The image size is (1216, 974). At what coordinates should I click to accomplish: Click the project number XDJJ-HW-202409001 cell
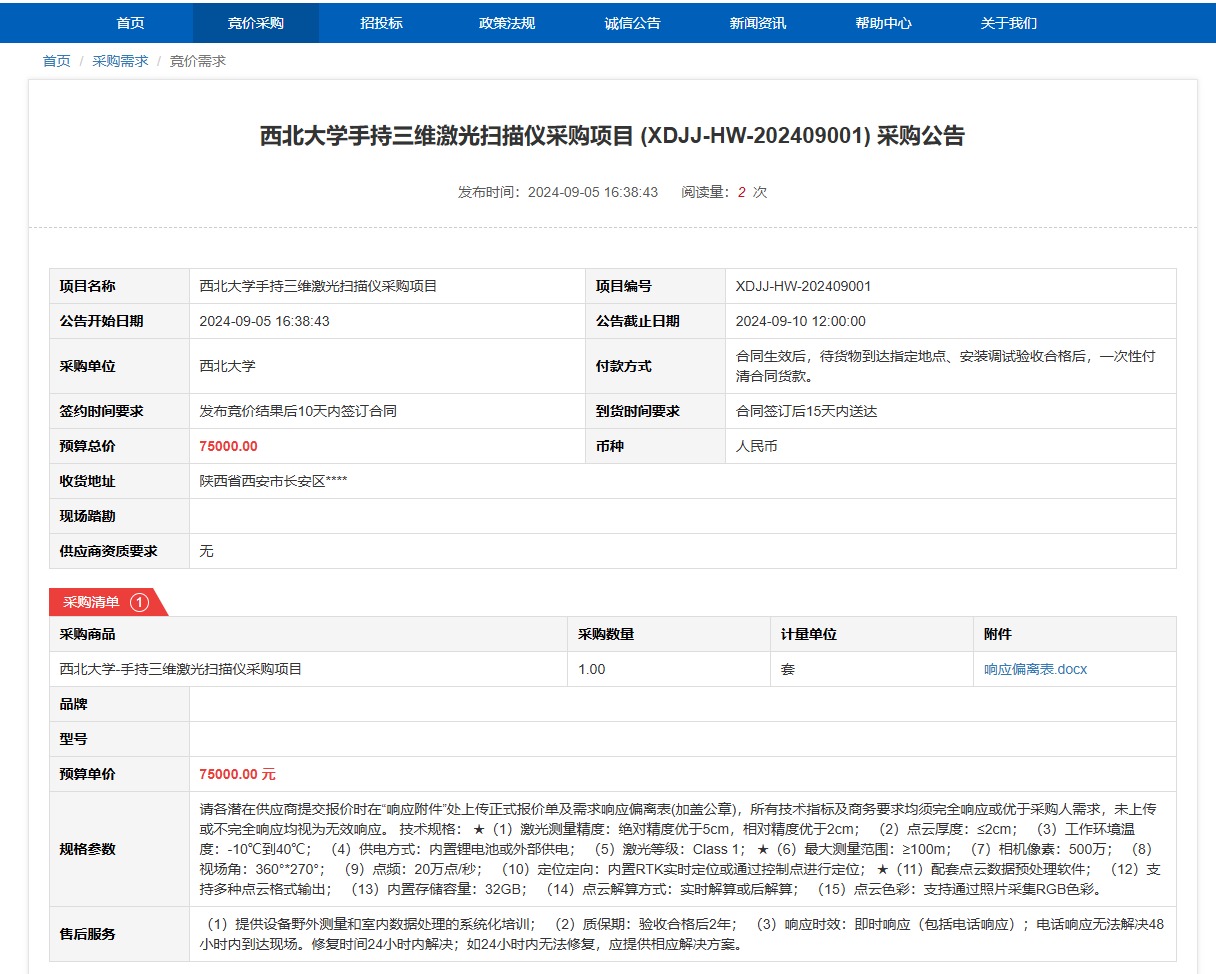pos(803,286)
